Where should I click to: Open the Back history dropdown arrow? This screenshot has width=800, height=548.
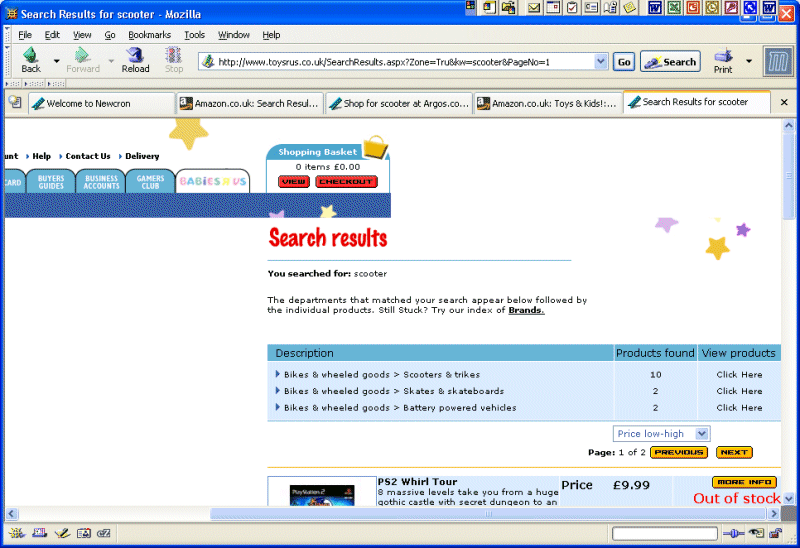pyautogui.click(x=57, y=61)
